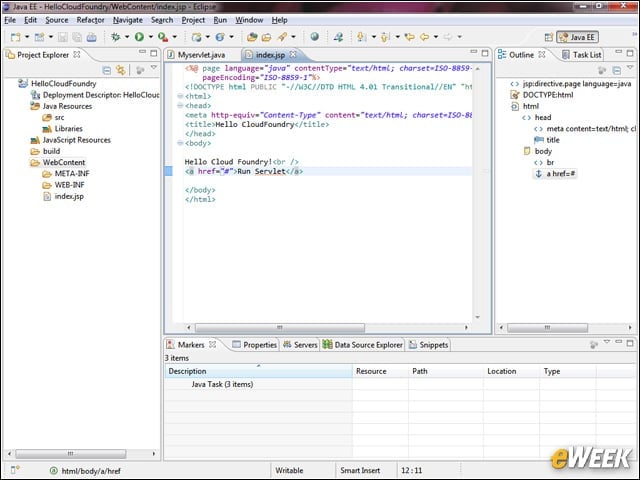Image resolution: width=640 pixels, height=480 pixels.
Task: Select the HelloCloudFoundry project node
Action: [x=58, y=84]
